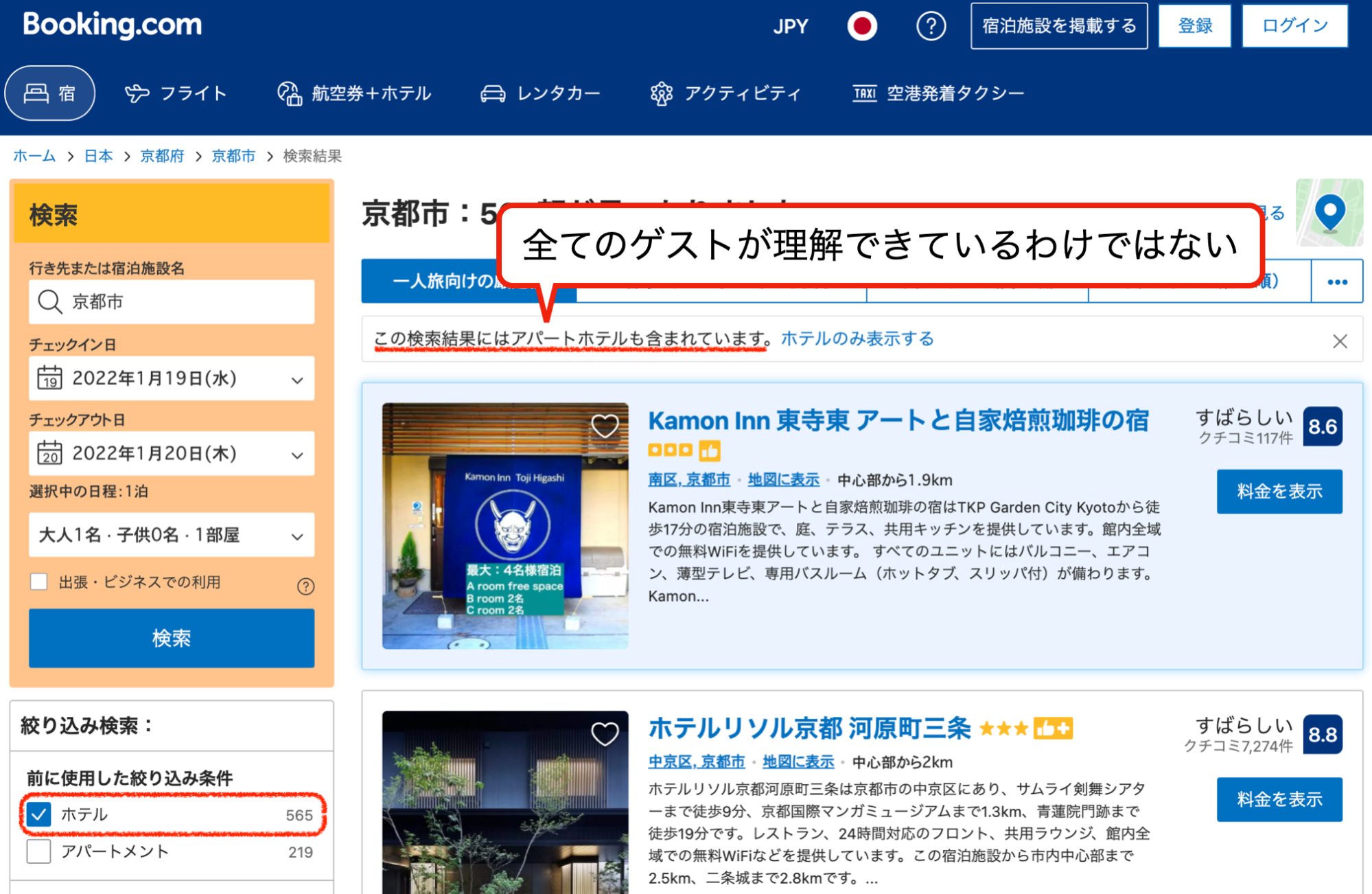1372x894 pixels.
Task: Click the Booking.com logo
Action: click(x=113, y=25)
